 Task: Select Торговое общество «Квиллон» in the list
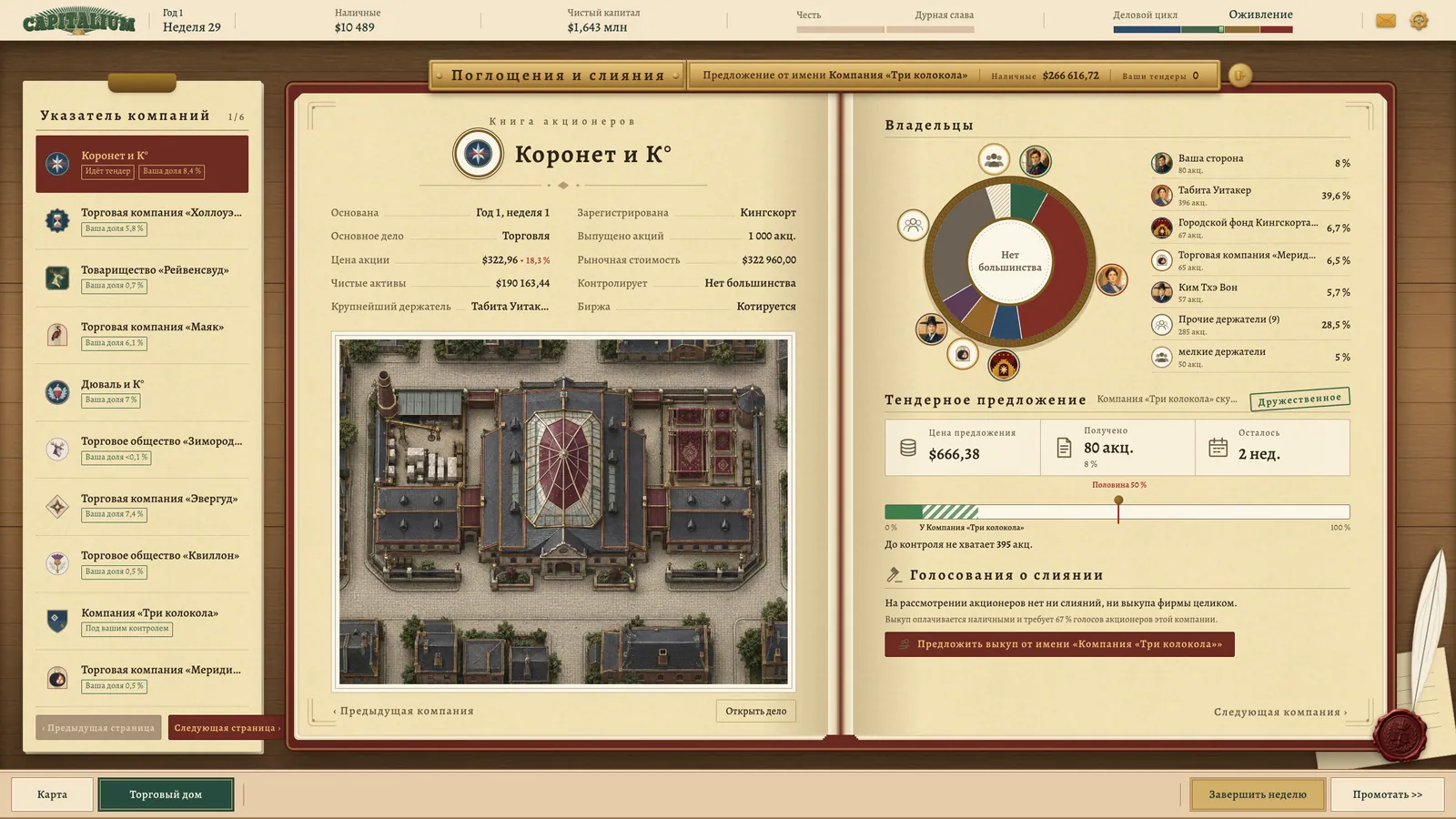[x=142, y=563]
